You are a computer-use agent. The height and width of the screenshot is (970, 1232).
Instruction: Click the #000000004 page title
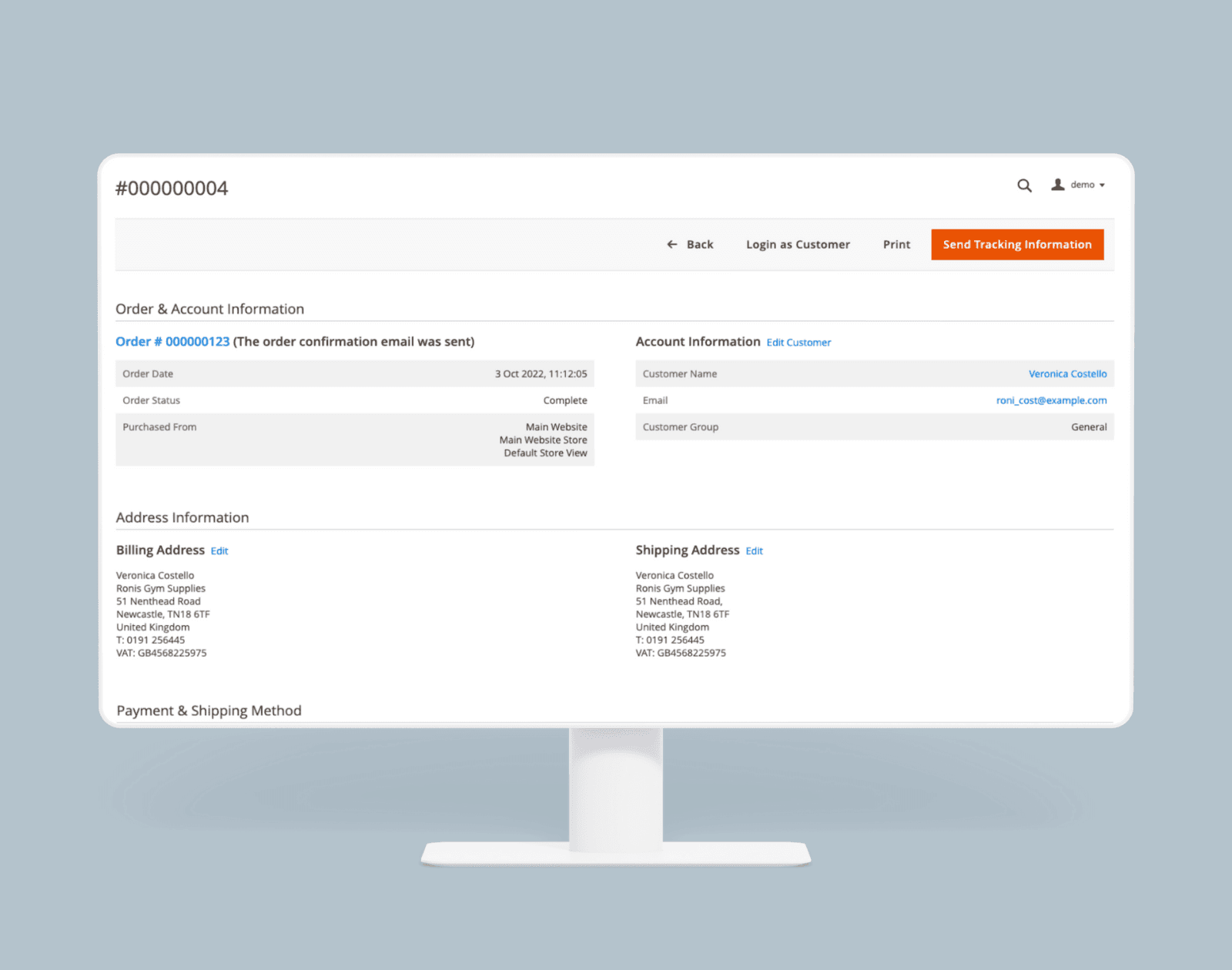(172, 189)
